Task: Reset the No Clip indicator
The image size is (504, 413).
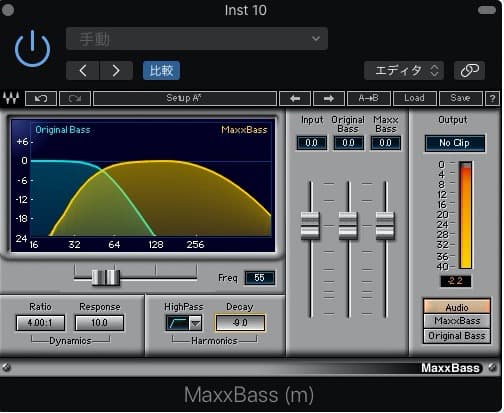Action: (x=454, y=143)
